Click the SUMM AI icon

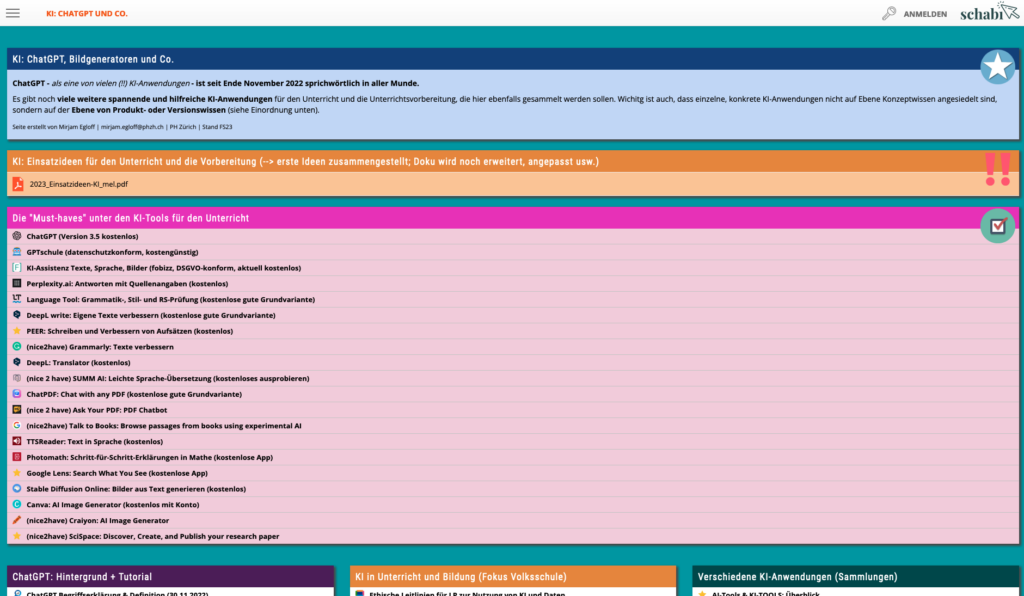coord(17,377)
